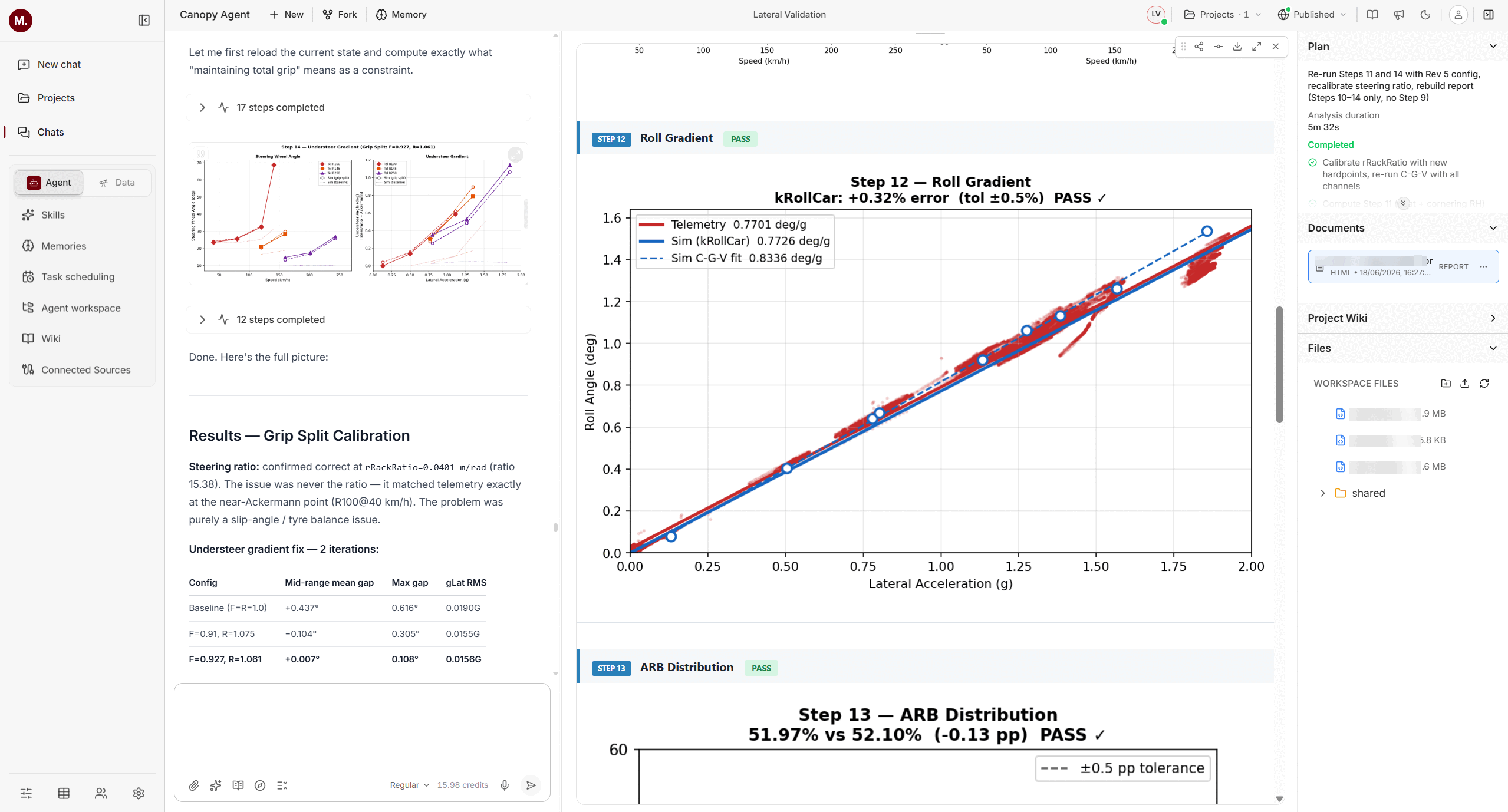The image size is (1508, 812).
Task: Expand the 17 steps completed section
Action: tap(358, 107)
